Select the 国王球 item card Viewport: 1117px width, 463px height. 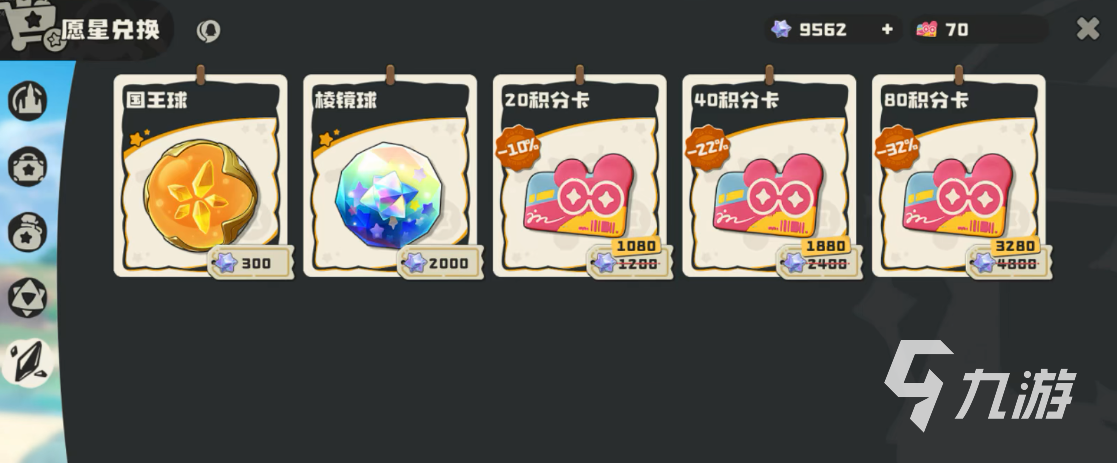200,175
